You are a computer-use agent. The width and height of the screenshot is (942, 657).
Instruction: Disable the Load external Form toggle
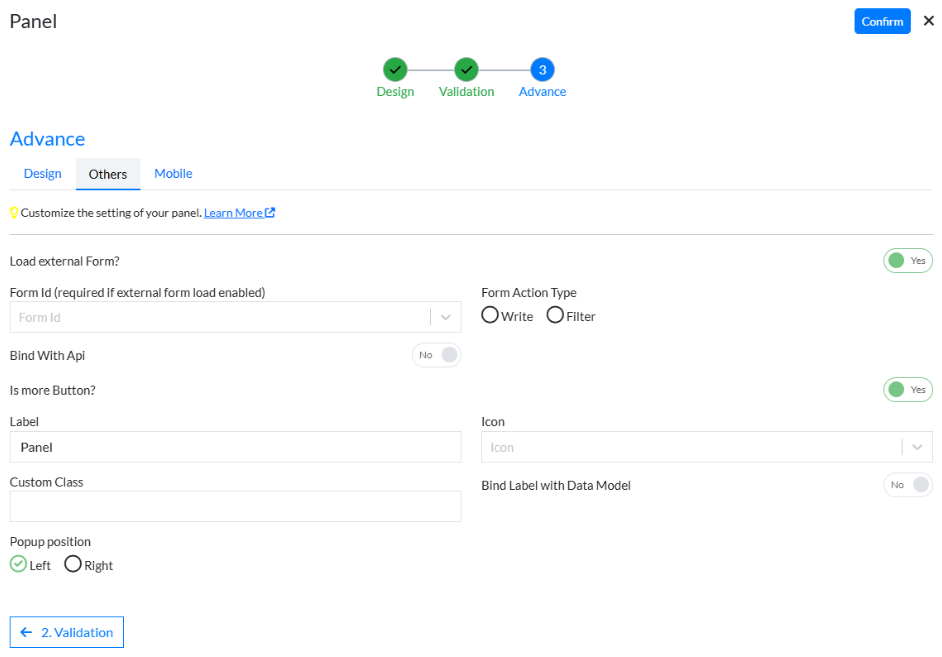pyautogui.click(x=907, y=260)
